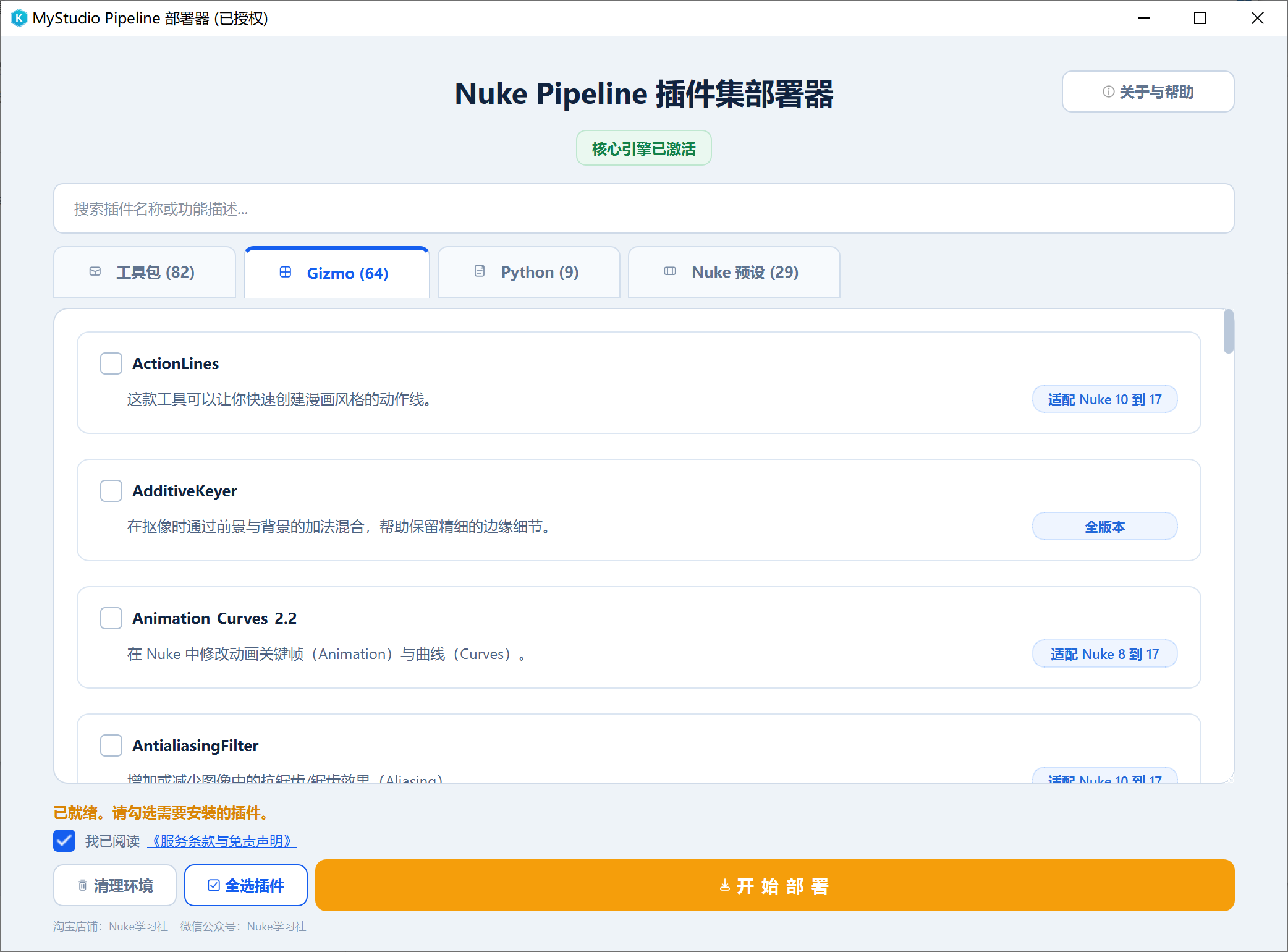
Task: Maximize the MyStudio Pipeline window
Action: click(1200, 18)
